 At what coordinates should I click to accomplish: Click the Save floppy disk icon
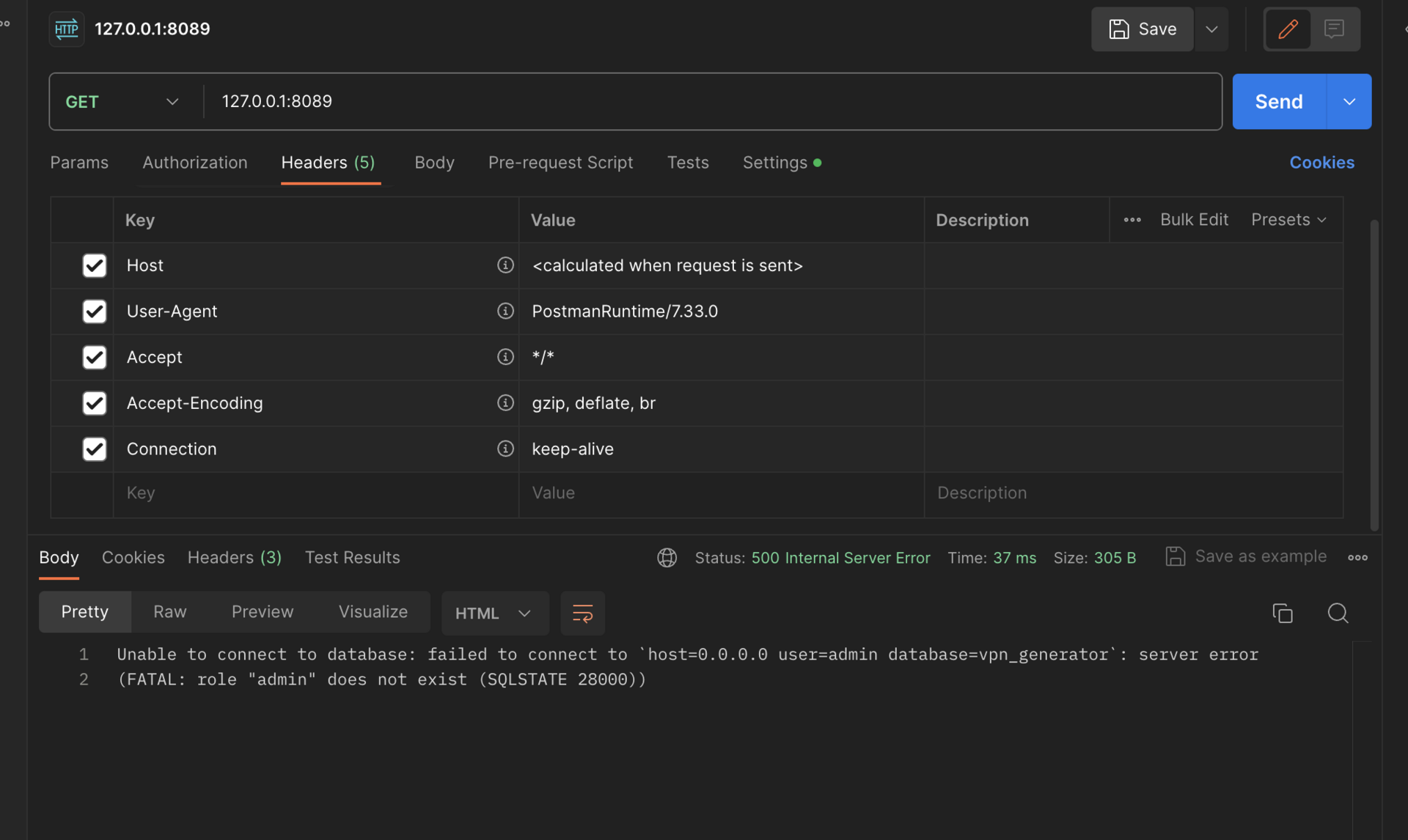pos(1118,29)
